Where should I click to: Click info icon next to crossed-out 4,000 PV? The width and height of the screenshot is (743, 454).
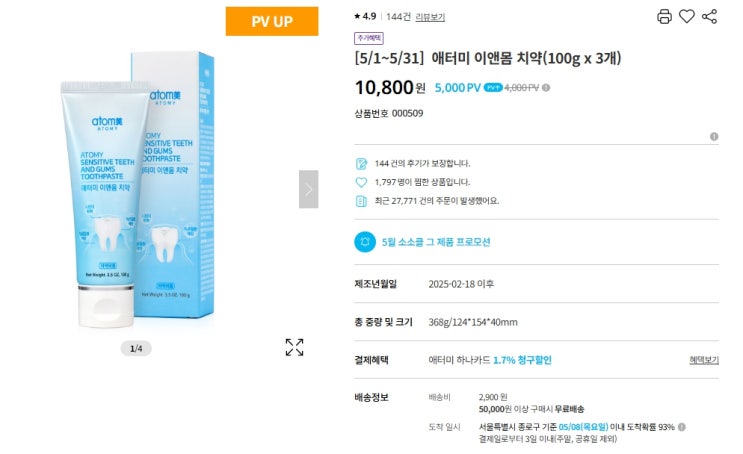click(x=546, y=88)
